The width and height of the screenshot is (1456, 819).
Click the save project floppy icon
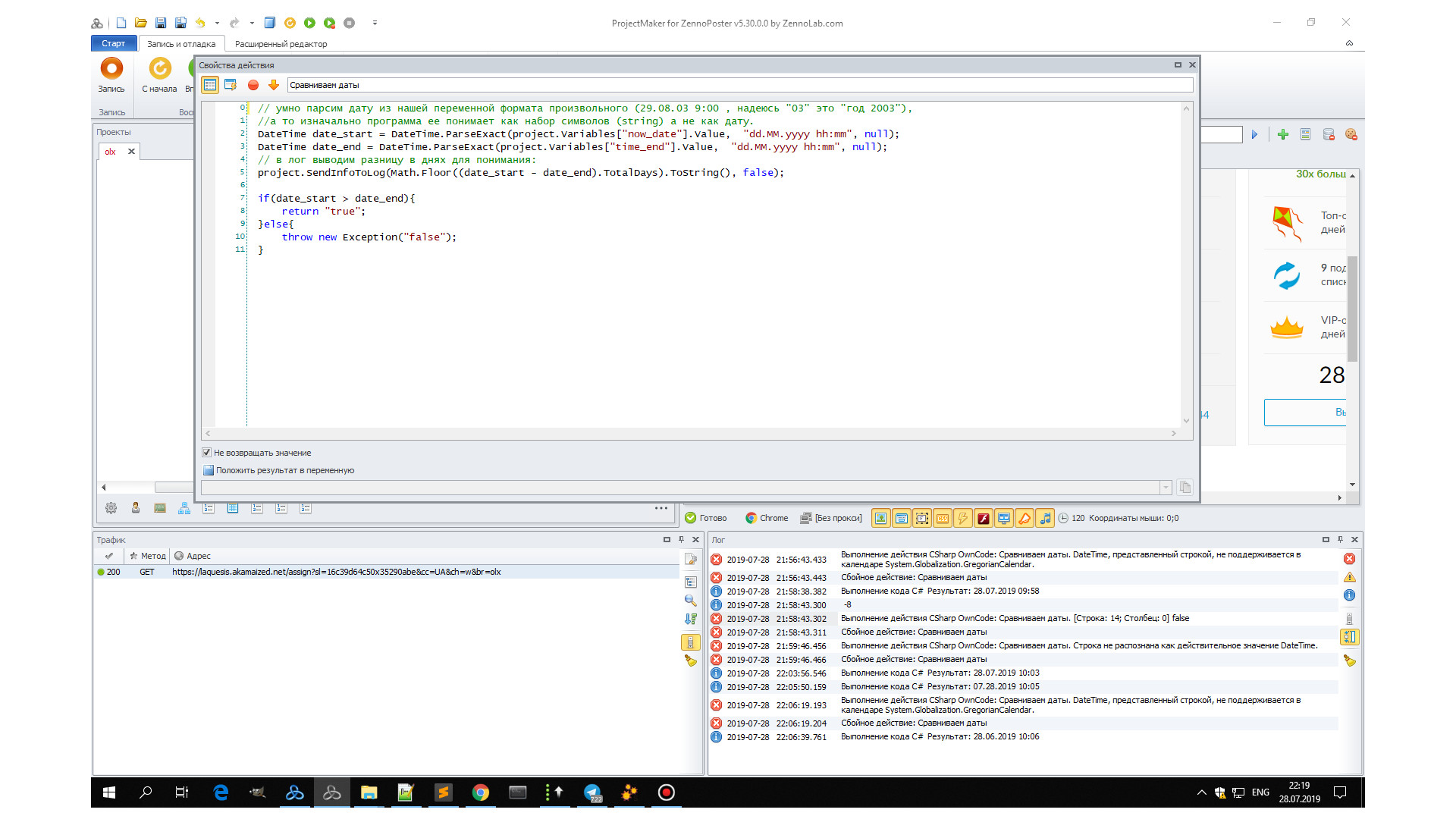[x=161, y=23]
